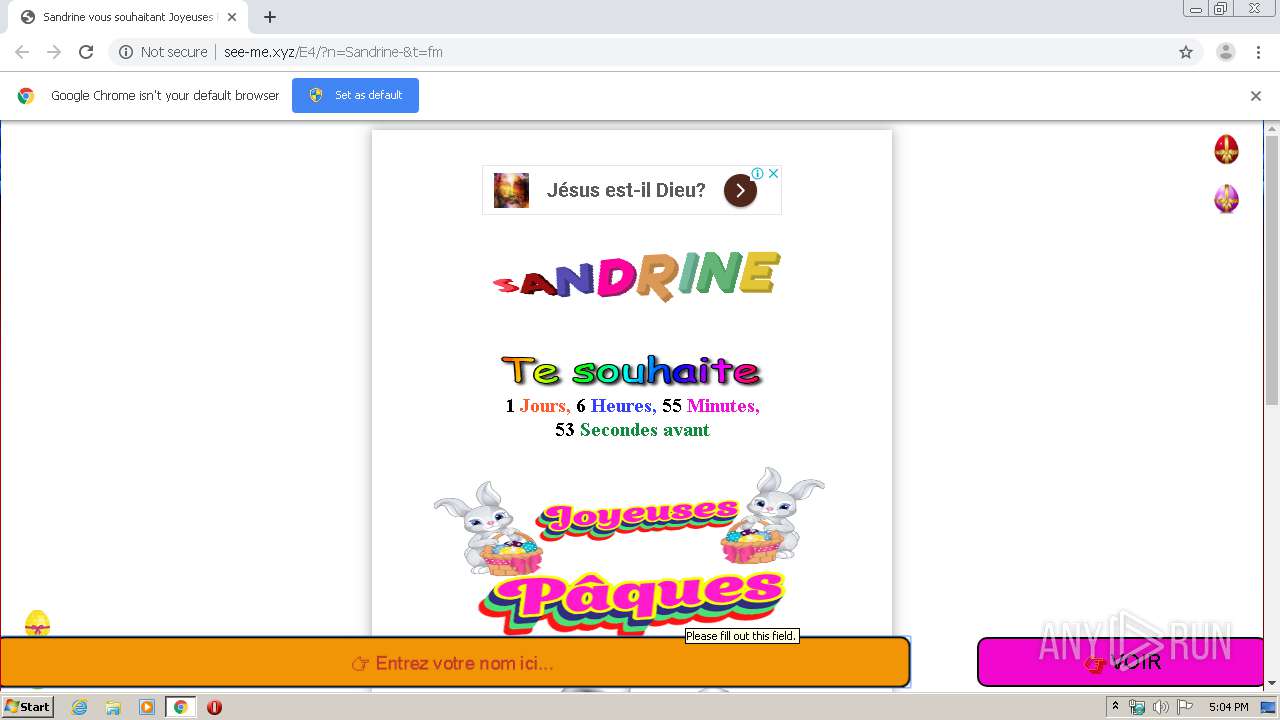Click the Te souhaite heading image
1280x720 pixels.
632,371
